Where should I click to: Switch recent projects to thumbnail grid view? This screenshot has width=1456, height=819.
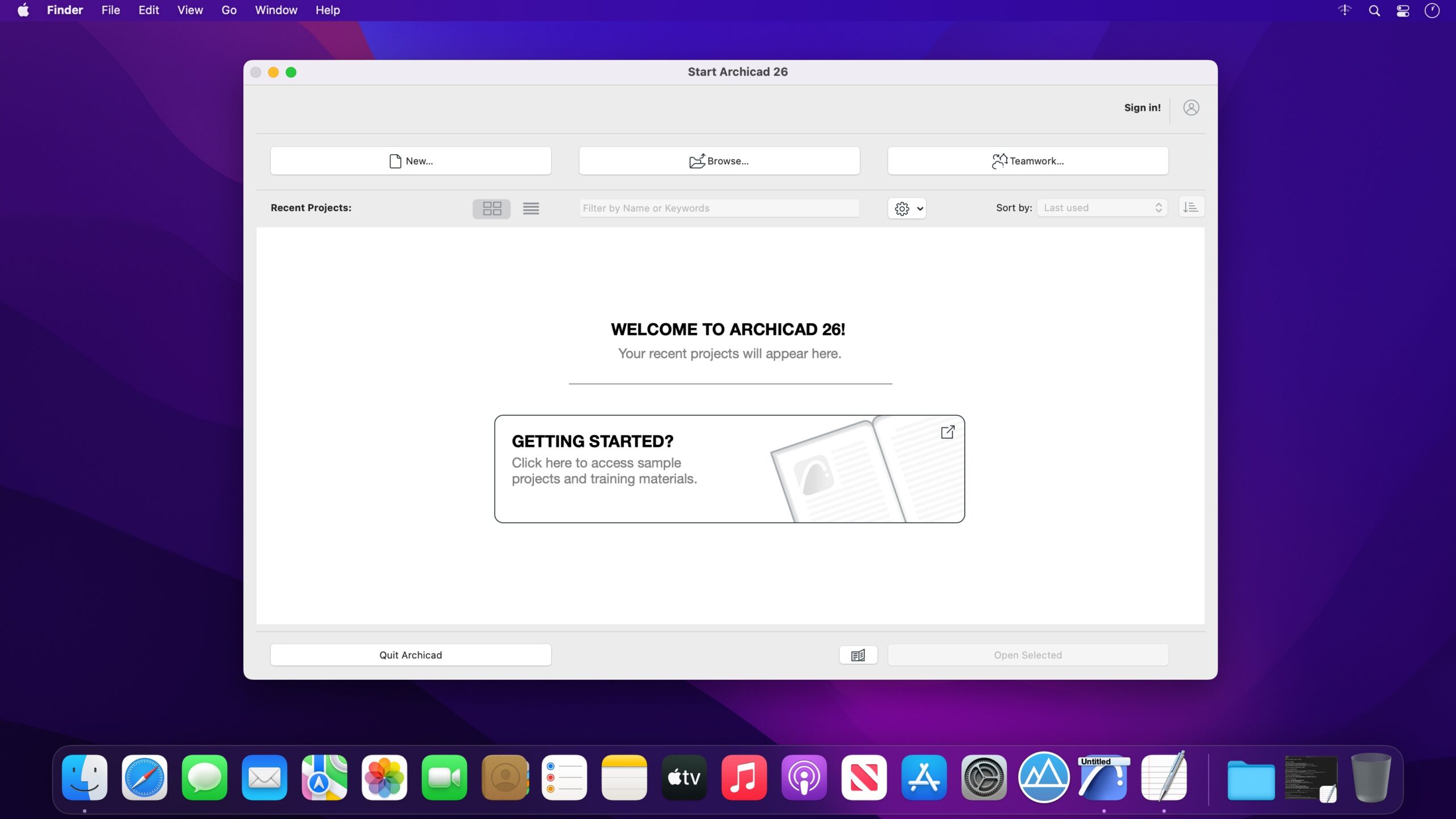[491, 208]
